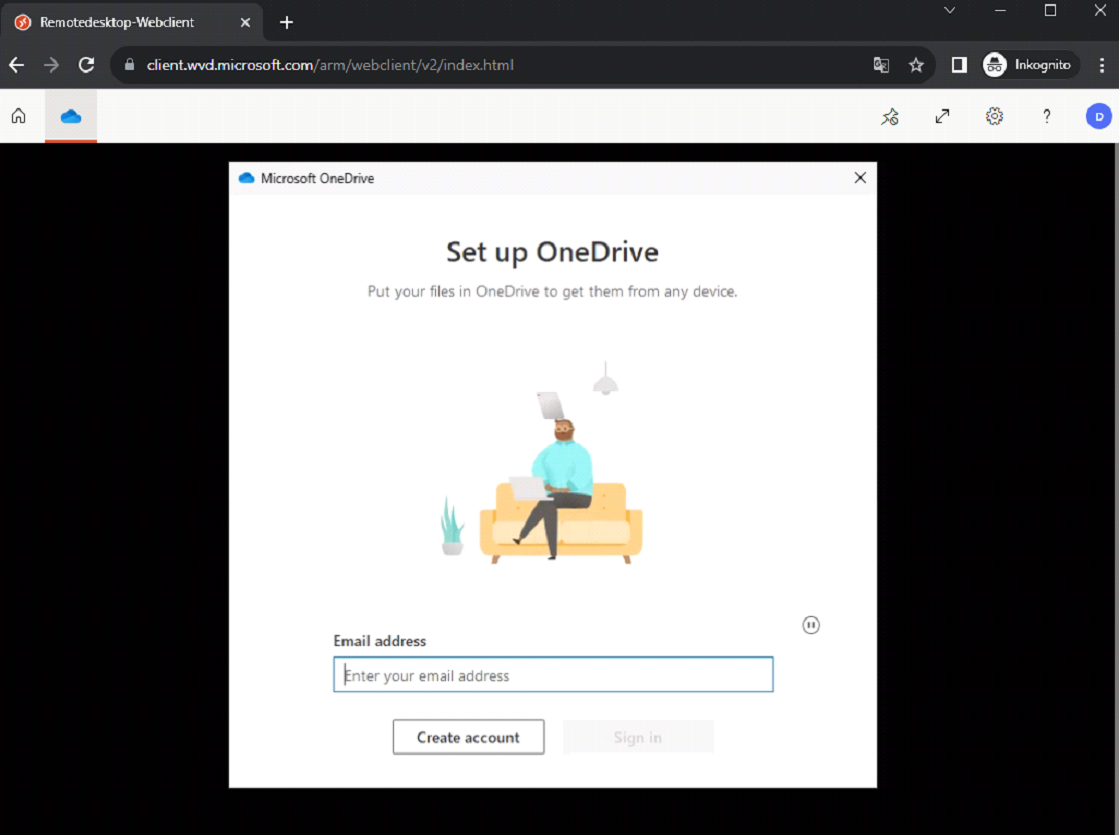Open the tab search dropdown arrow
This screenshot has width=1119, height=835.
(x=949, y=10)
